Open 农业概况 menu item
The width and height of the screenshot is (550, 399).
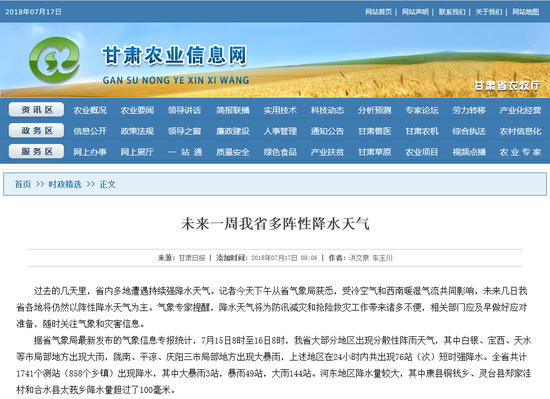click(90, 110)
